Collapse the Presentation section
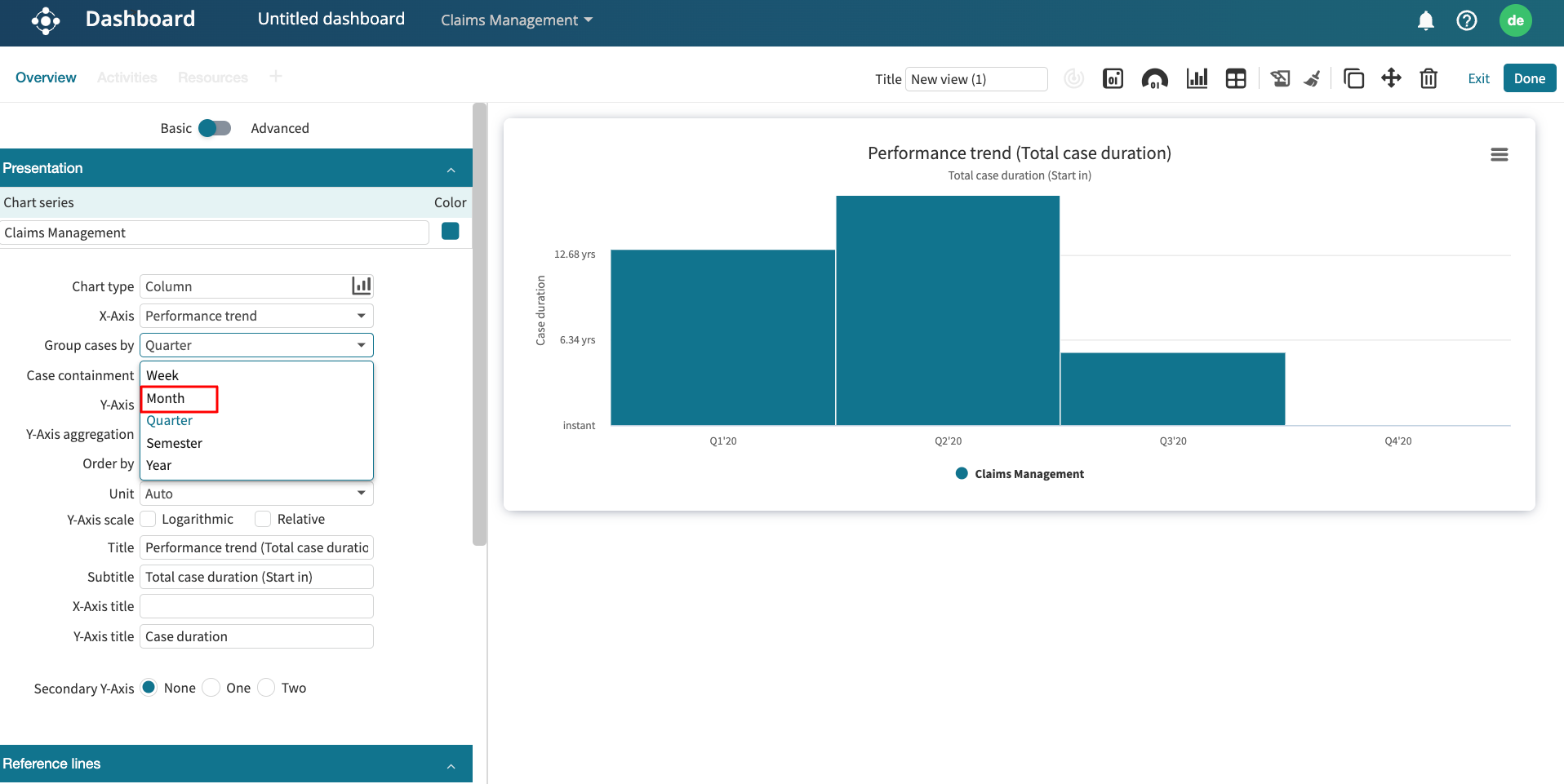The height and width of the screenshot is (784, 1564). pos(451,169)
